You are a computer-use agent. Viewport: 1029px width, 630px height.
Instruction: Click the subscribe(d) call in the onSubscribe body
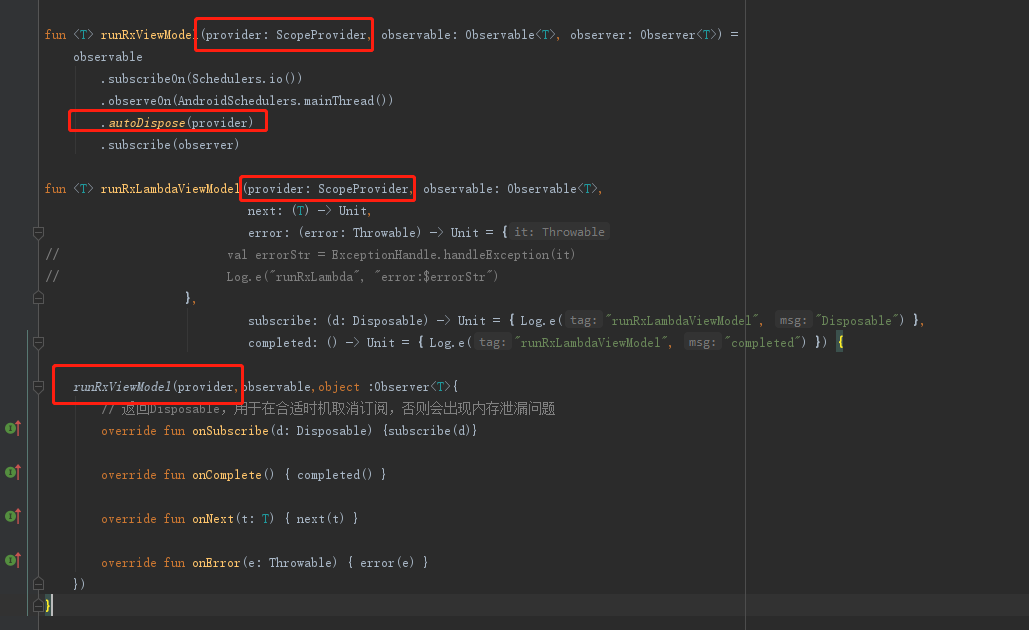tap(429, 430)
